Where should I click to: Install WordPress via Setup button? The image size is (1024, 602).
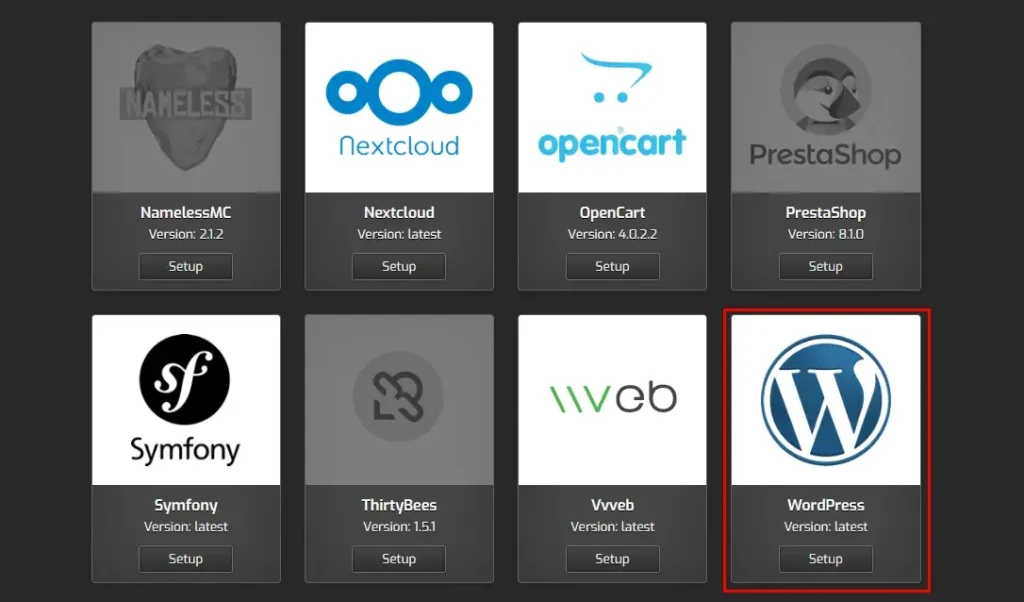click(x=825, y=559)
